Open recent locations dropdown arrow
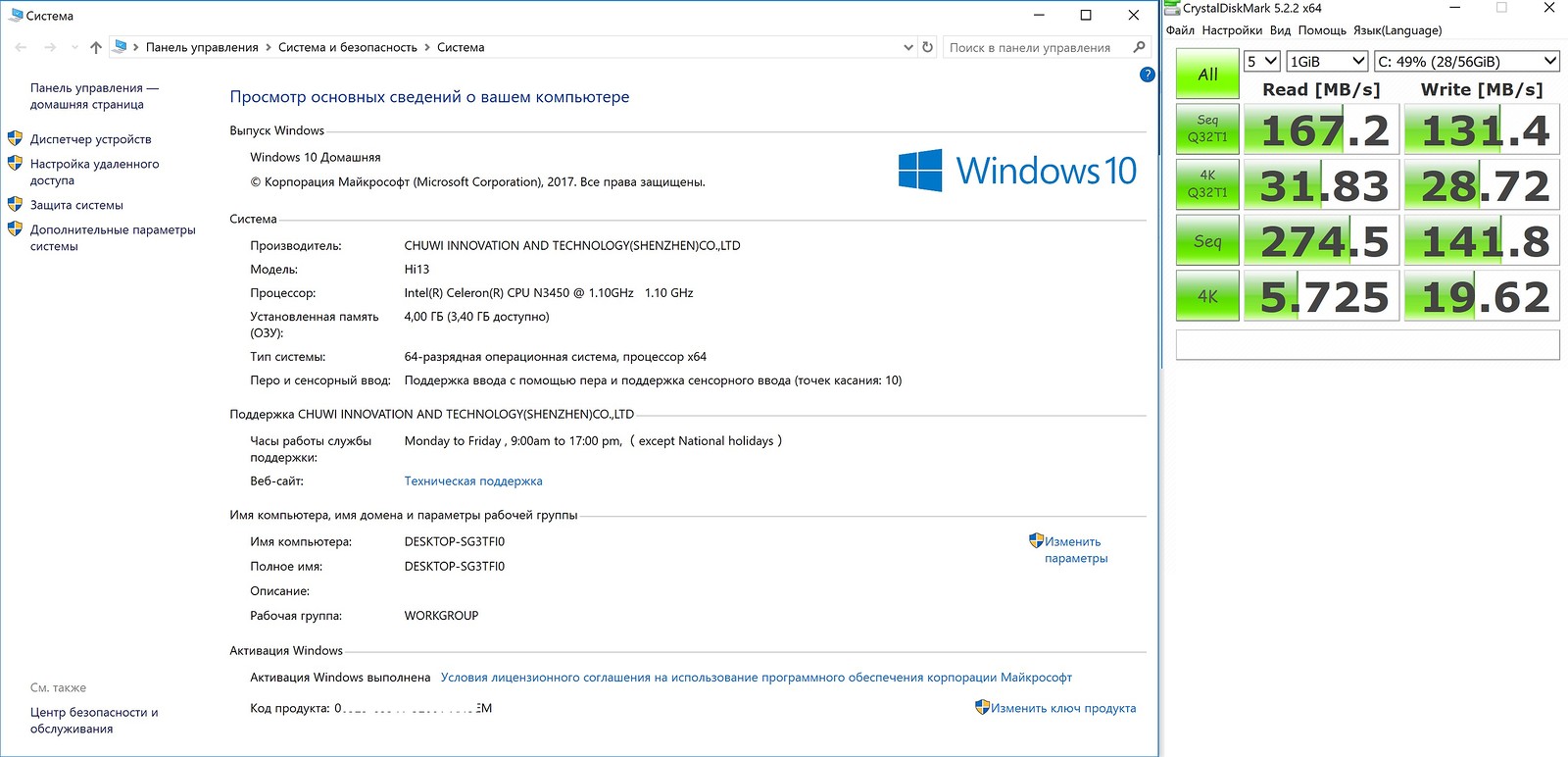This screenshot has width=1568, height=757. click(x=74, y=47)
